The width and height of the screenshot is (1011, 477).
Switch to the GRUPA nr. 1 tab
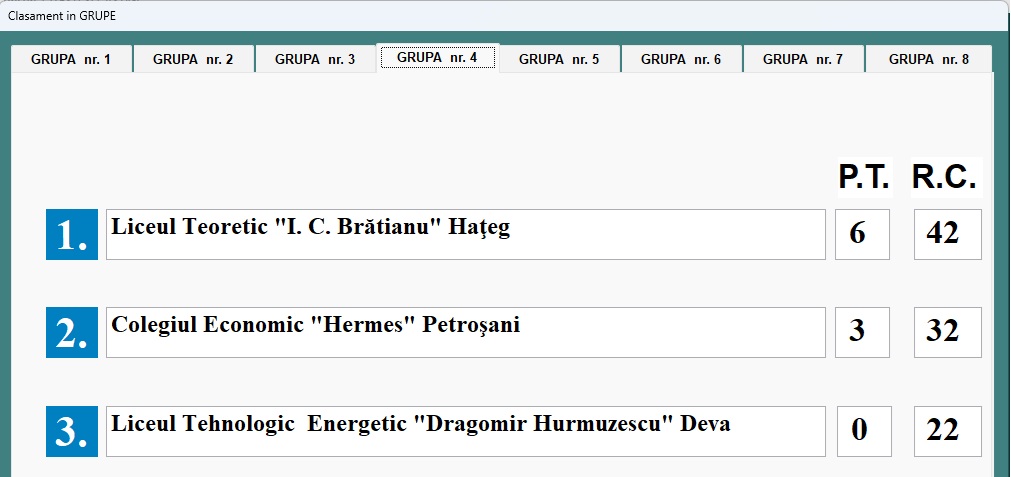(70, 59)
